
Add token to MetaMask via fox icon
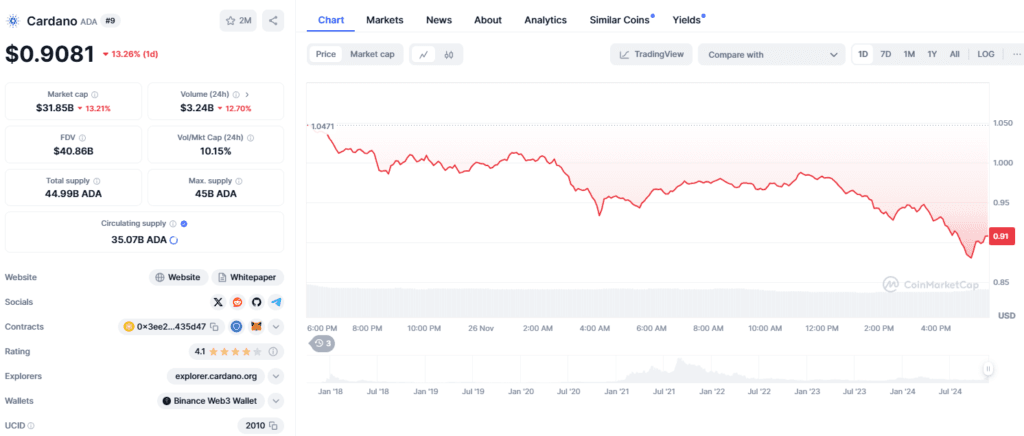click(x=257, y=326)
